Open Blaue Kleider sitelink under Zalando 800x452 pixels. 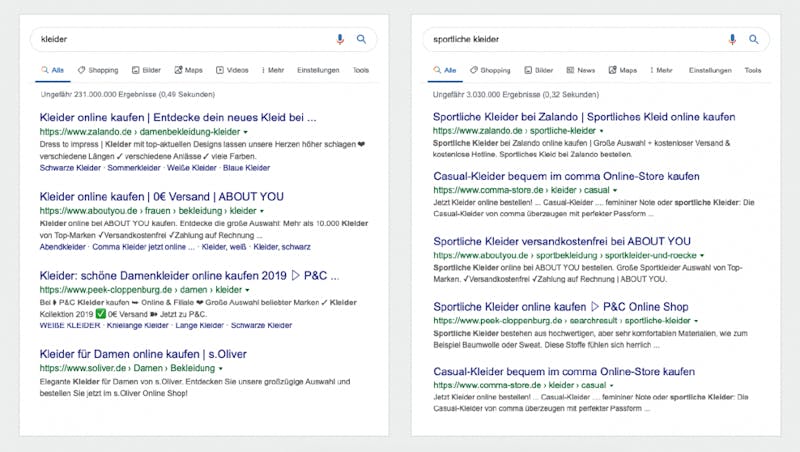point(246,168)
